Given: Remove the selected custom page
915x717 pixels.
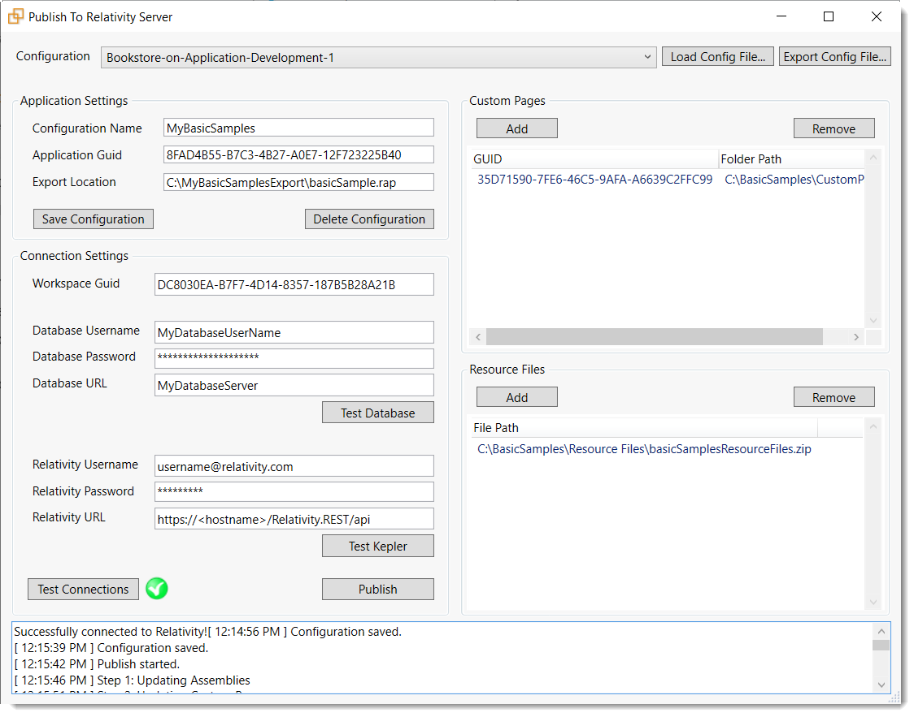Looking at the screenshot, I should (x=834, y=128).
